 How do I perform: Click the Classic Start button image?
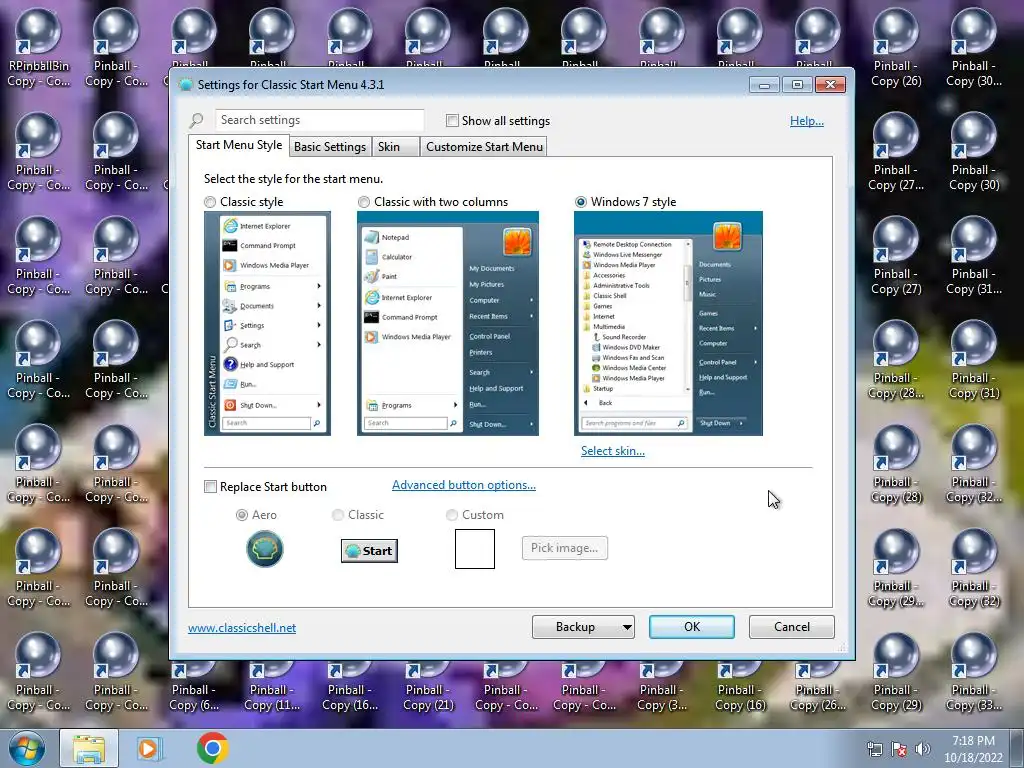coord(369,551)
